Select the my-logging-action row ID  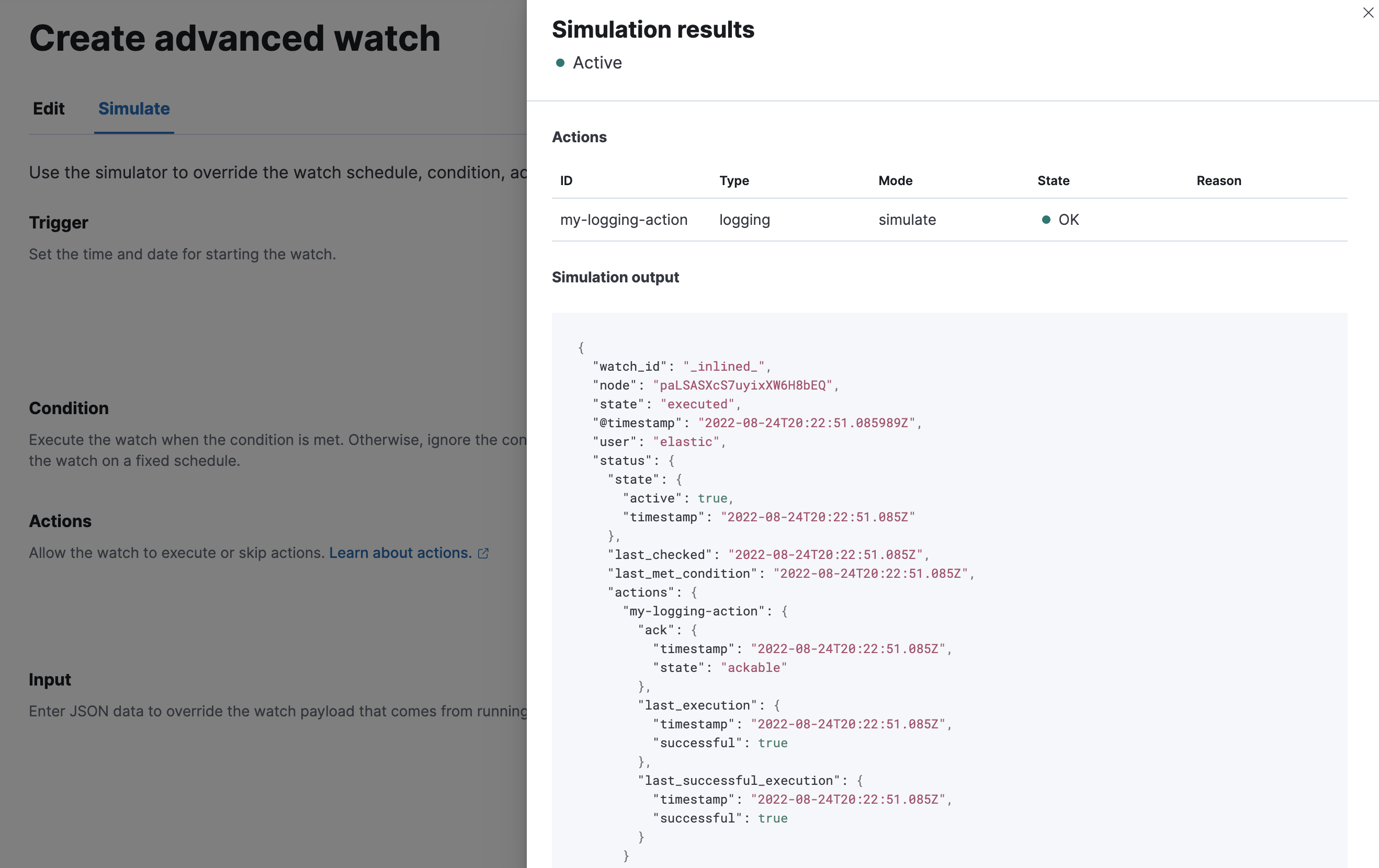[624, 219]
